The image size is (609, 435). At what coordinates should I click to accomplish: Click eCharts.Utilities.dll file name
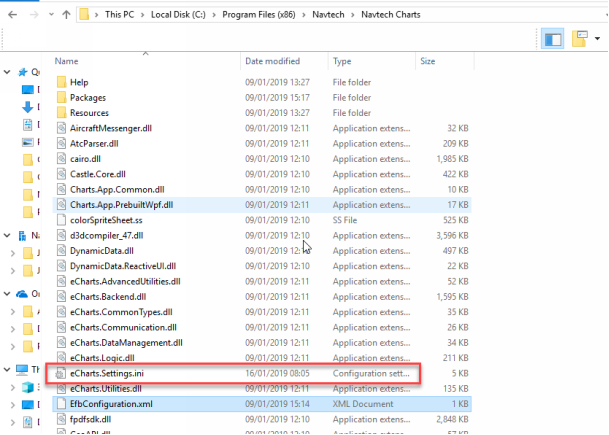[106, 388]
